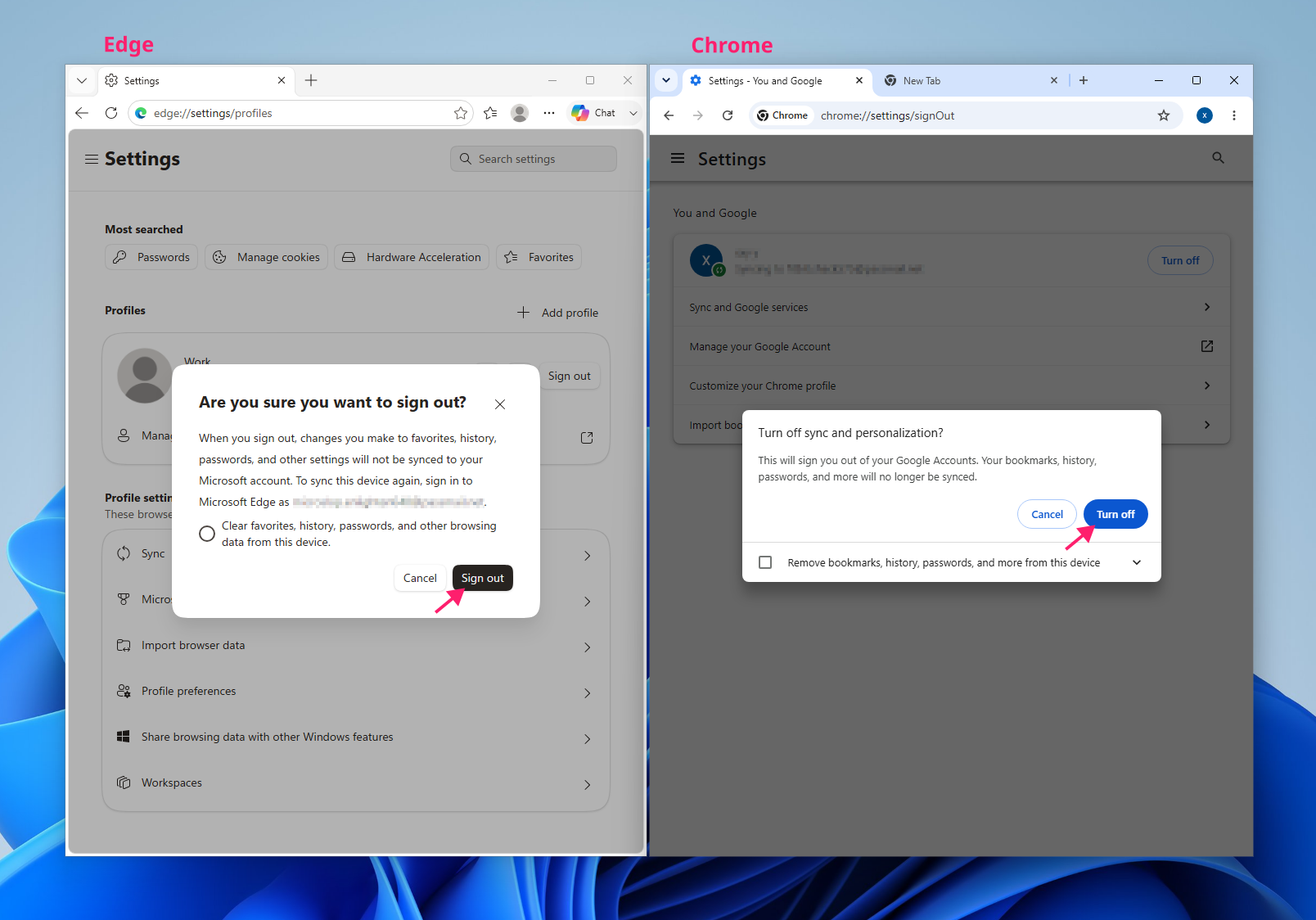Open Edge tab actions dropdown

tap(82, 80)
